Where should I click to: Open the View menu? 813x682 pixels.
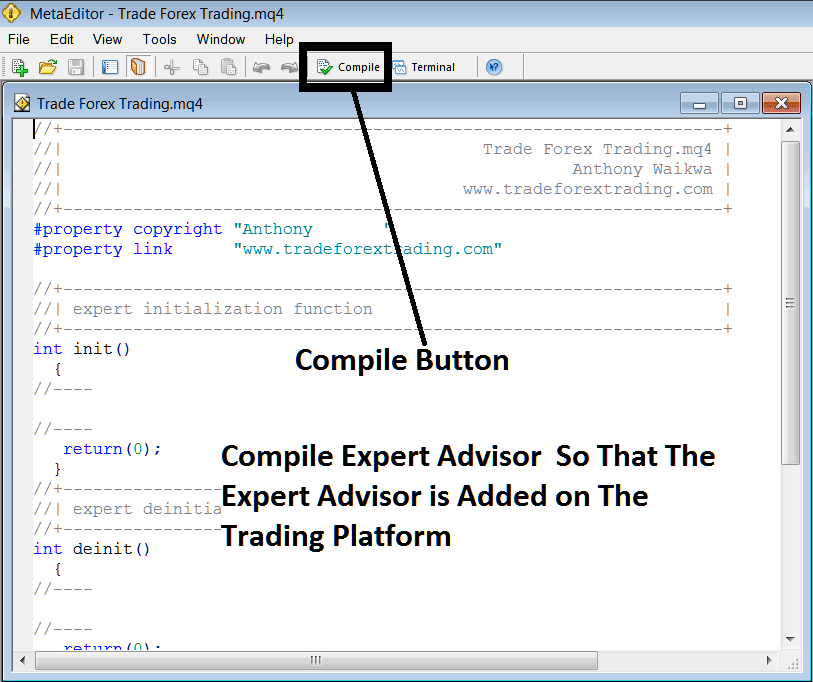(x=107, y=39)
